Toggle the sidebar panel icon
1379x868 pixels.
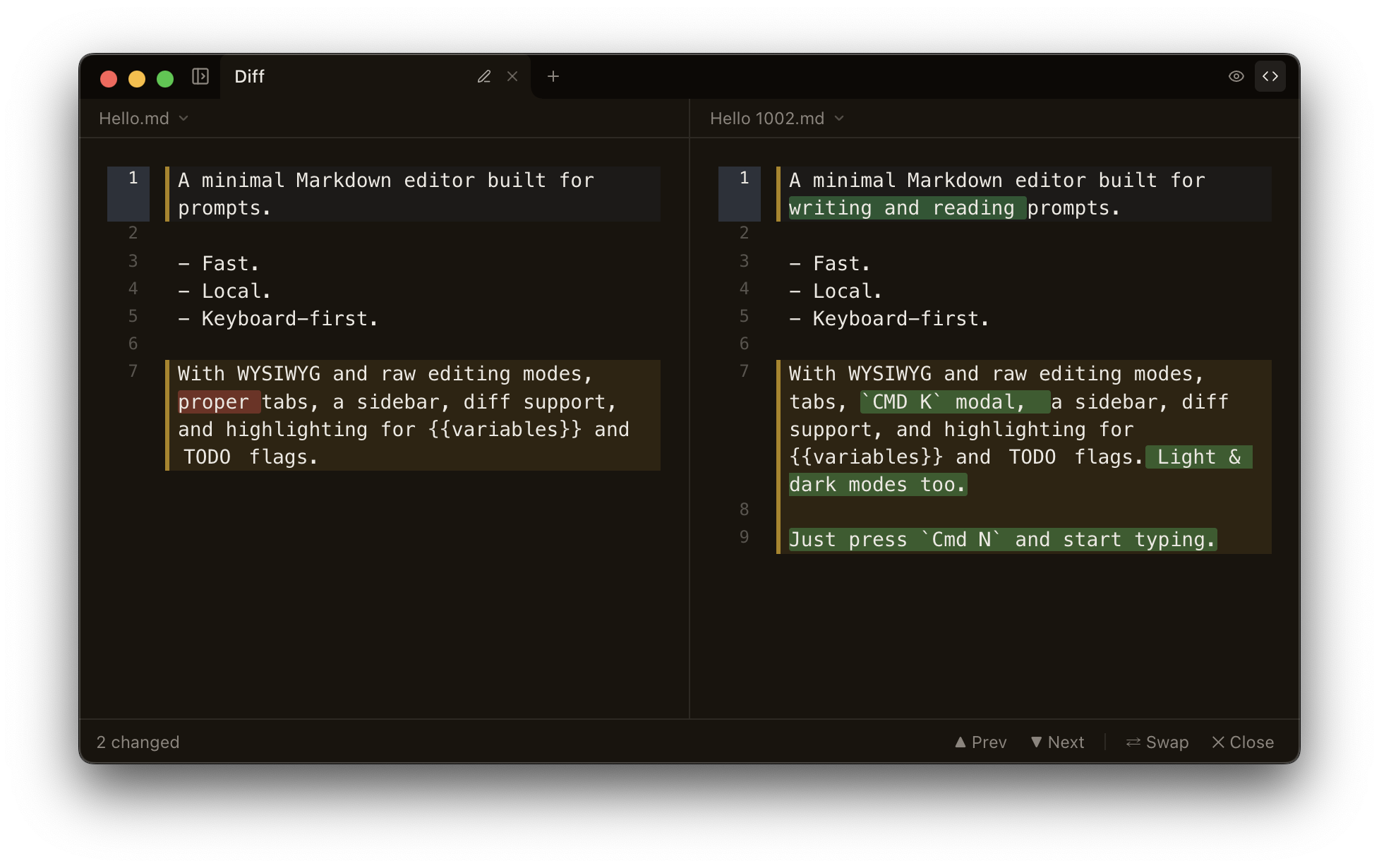pyautogui.click(x=200, y=76)
